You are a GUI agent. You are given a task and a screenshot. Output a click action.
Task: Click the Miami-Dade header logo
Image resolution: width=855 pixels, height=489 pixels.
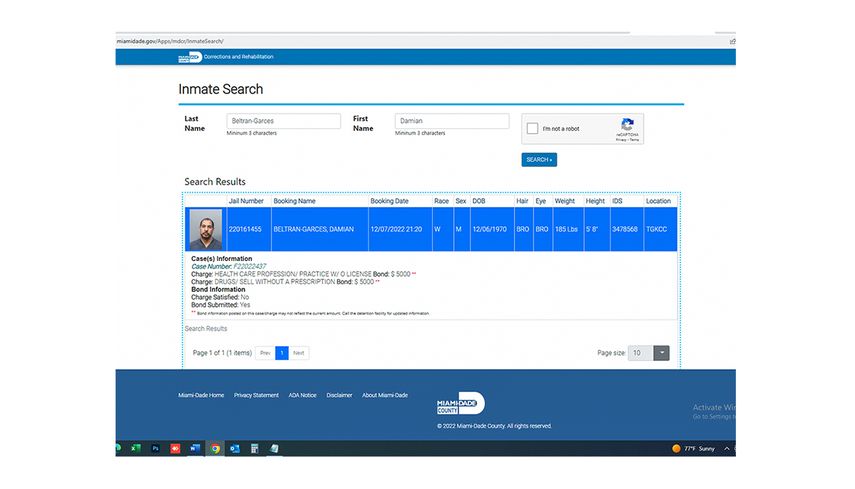point(190,57)
